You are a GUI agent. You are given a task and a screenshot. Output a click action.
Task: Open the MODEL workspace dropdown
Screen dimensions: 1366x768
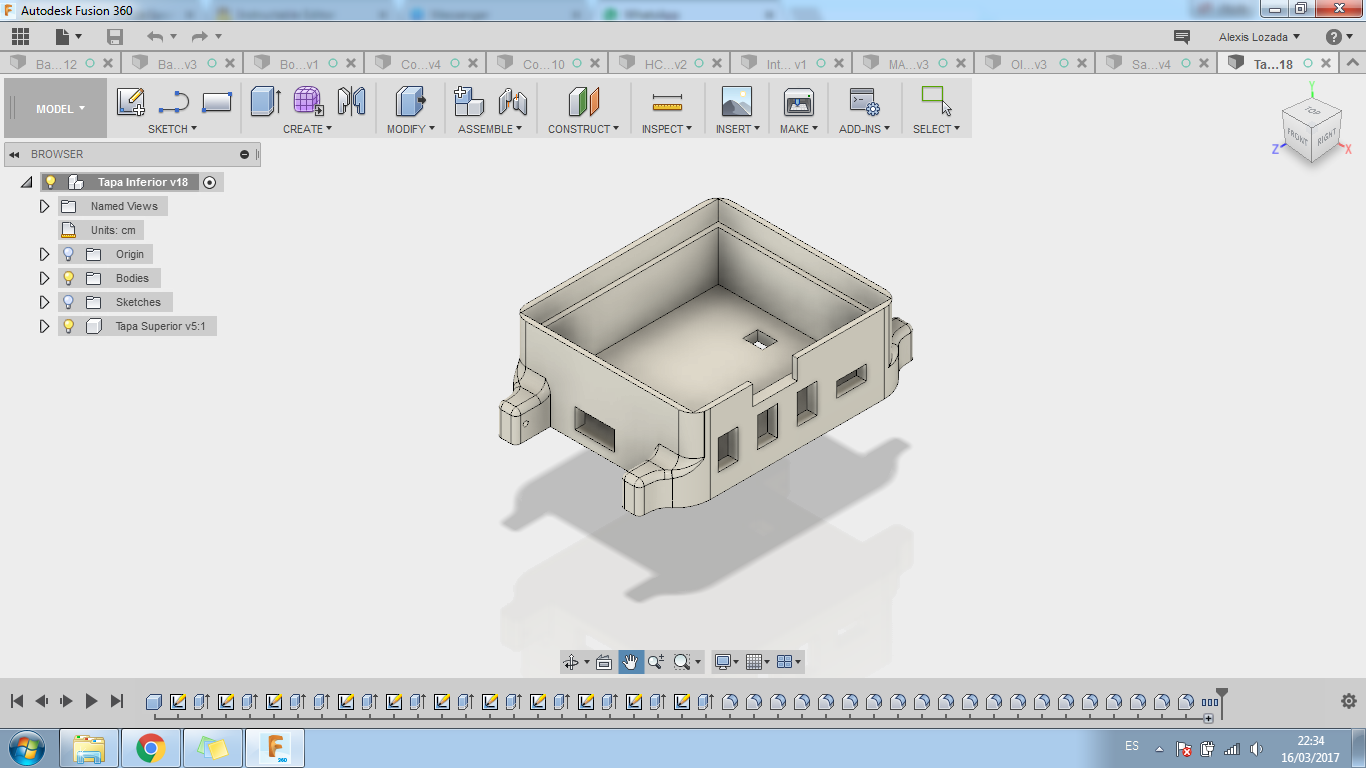coord(60,109)
